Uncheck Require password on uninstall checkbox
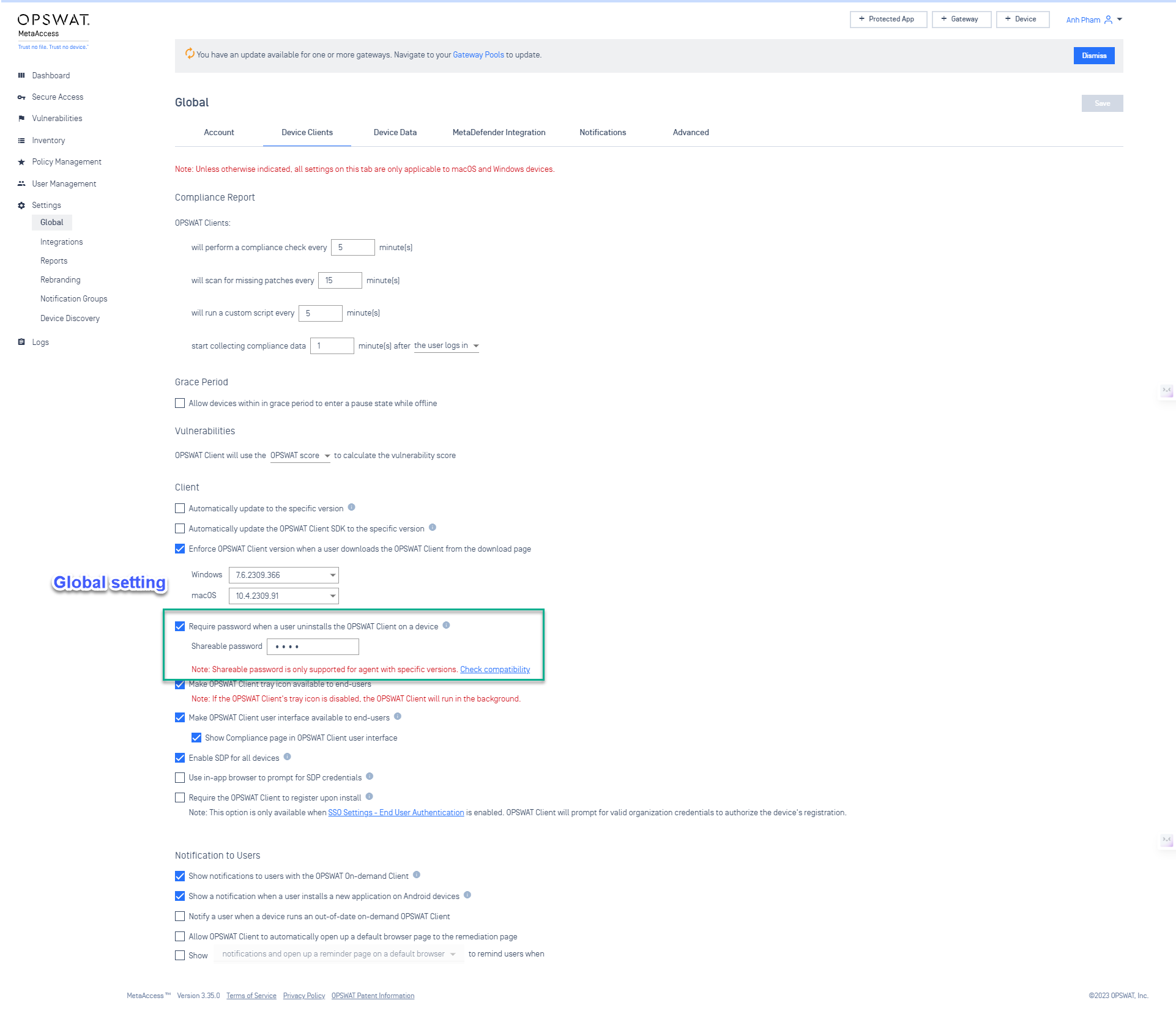 (180, 627)
